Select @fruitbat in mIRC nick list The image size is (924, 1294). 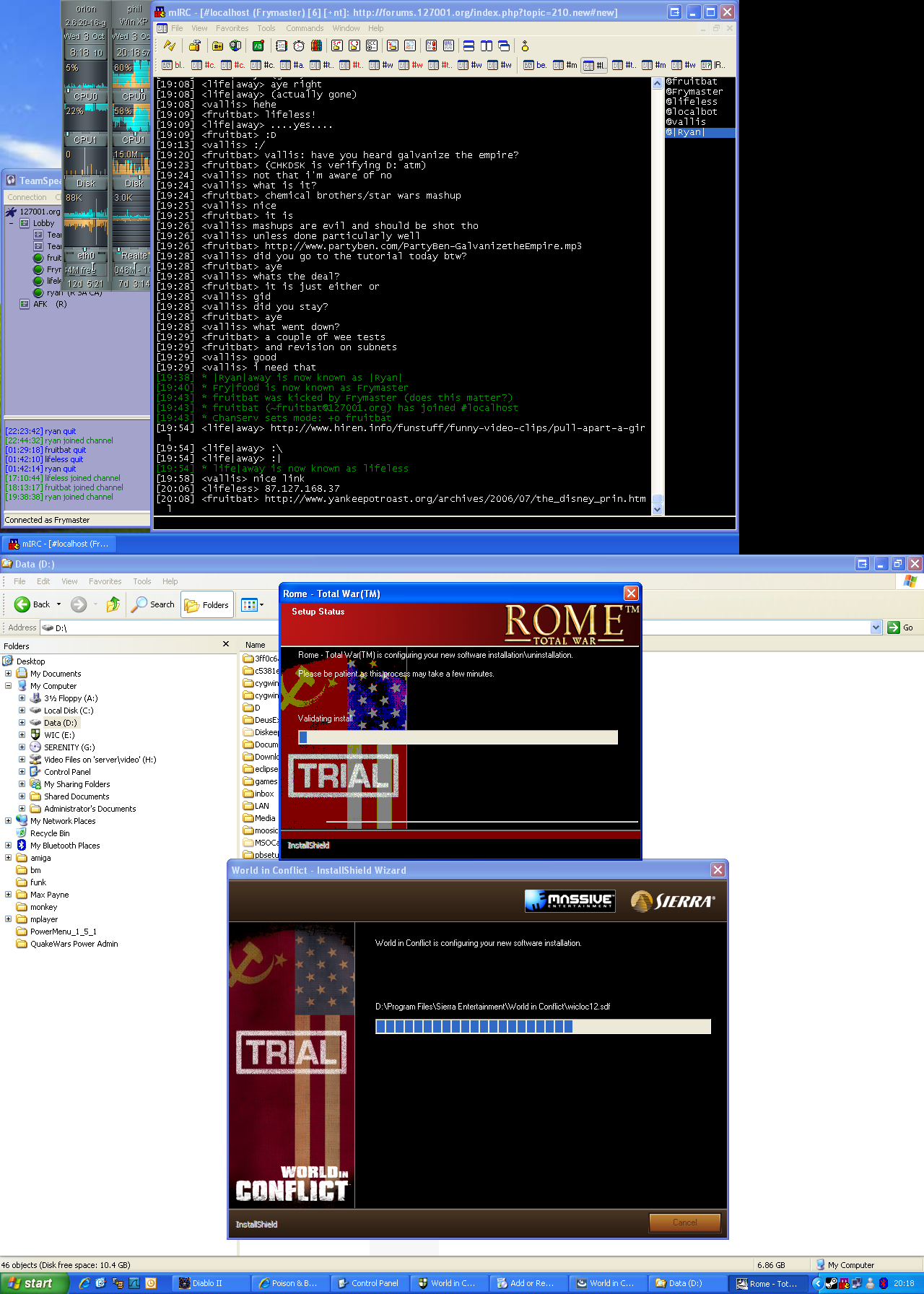pyautogui.click(x=692, y=82)
